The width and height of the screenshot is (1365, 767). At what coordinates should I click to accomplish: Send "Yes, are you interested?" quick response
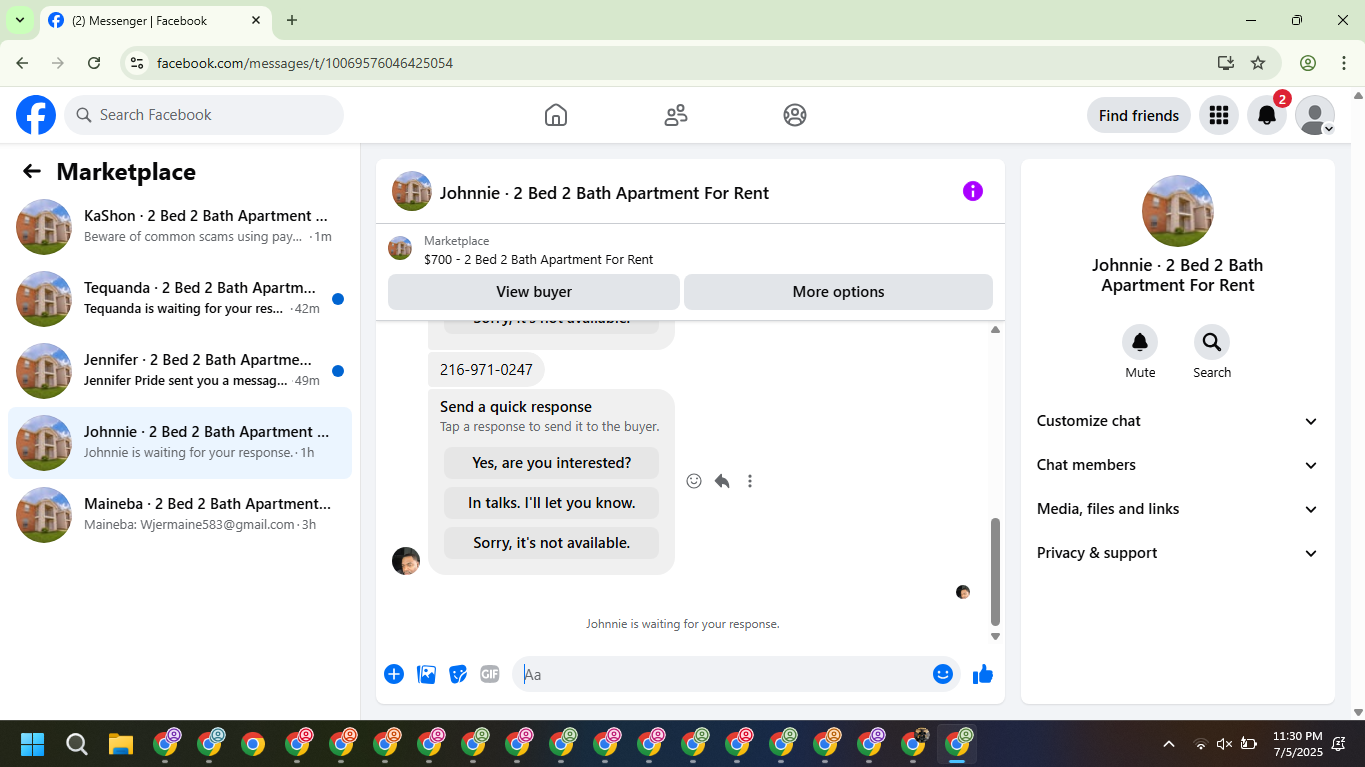coord(551,463)
